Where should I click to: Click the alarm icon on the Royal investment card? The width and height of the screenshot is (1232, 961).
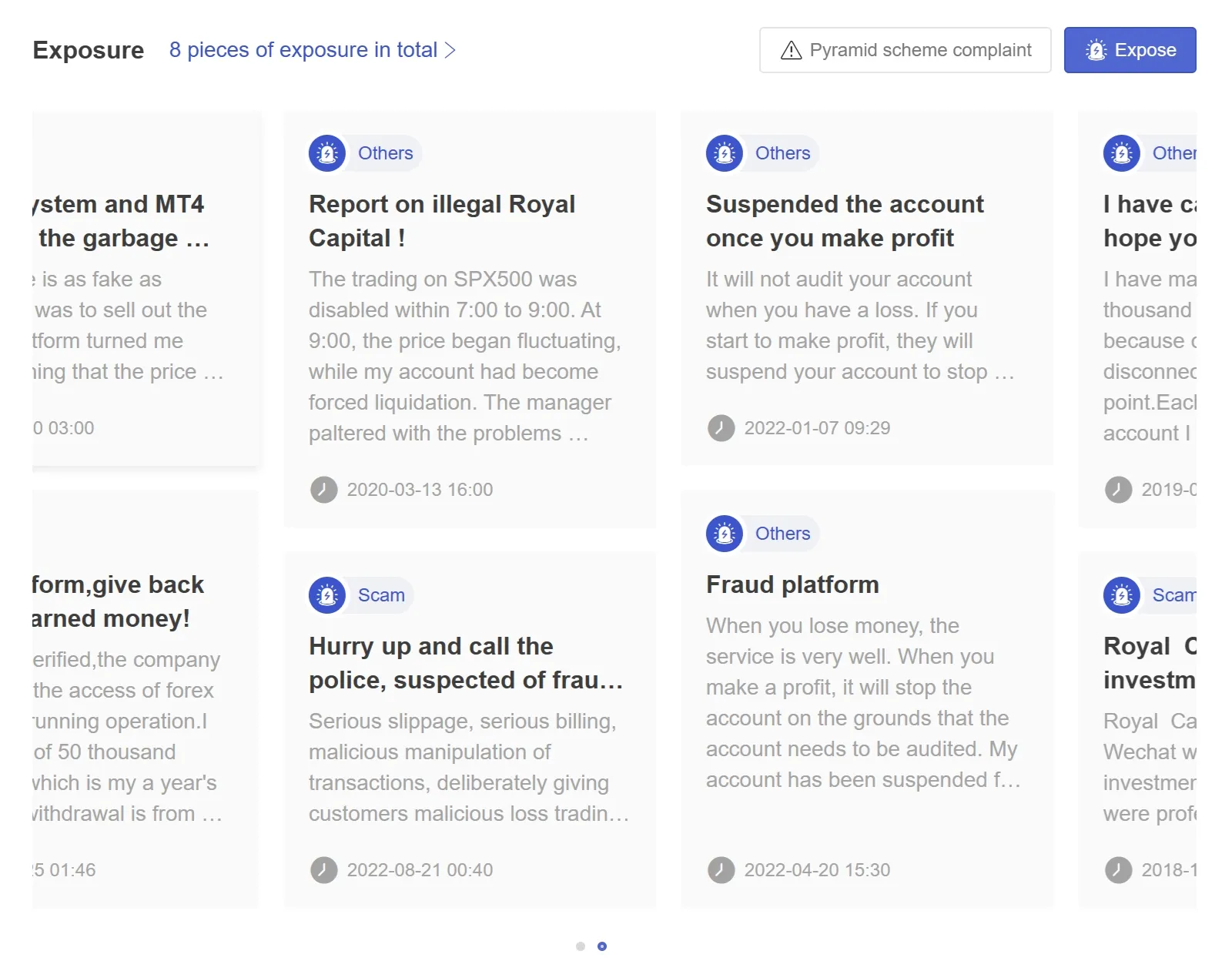point(1122,595)
